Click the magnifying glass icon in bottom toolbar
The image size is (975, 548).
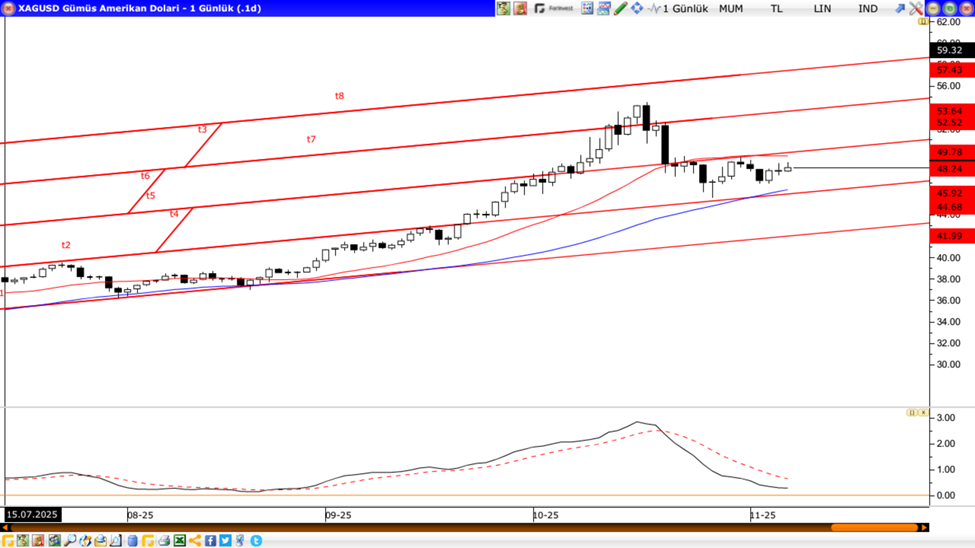(70, 541)
